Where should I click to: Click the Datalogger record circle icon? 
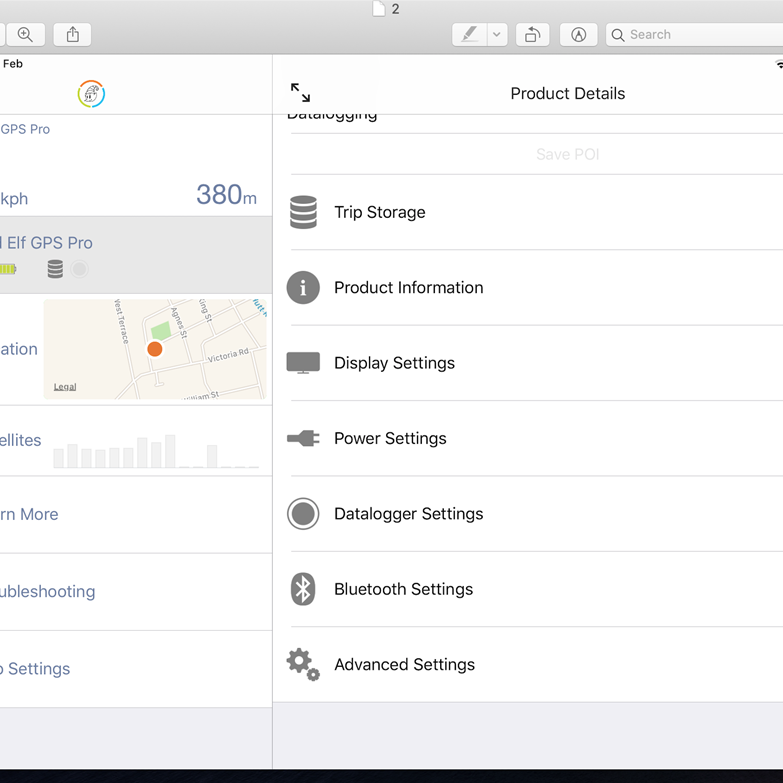303,514
